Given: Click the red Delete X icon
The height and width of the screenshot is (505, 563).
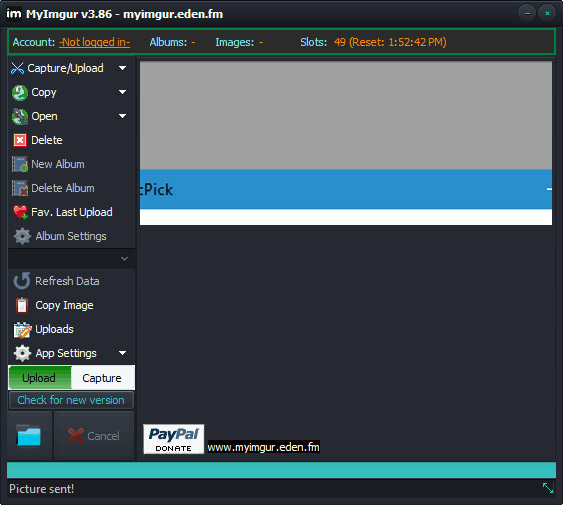Looking at the screenshot, I should (x=20, y=140).
